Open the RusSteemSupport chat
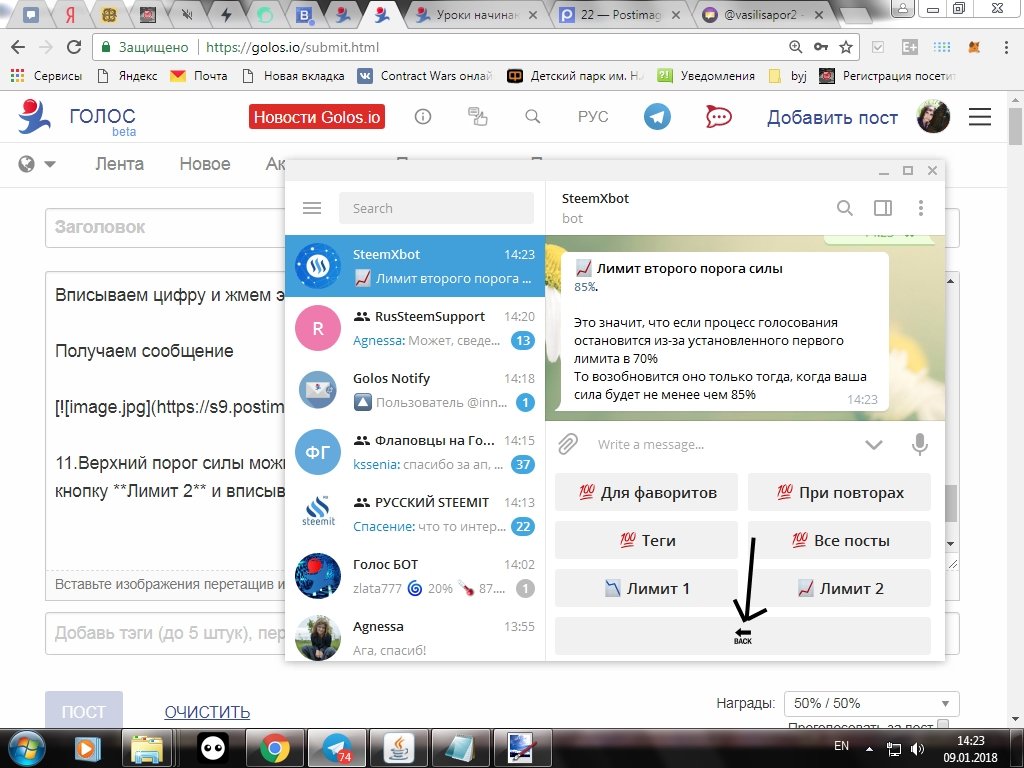 coord(415,328)
